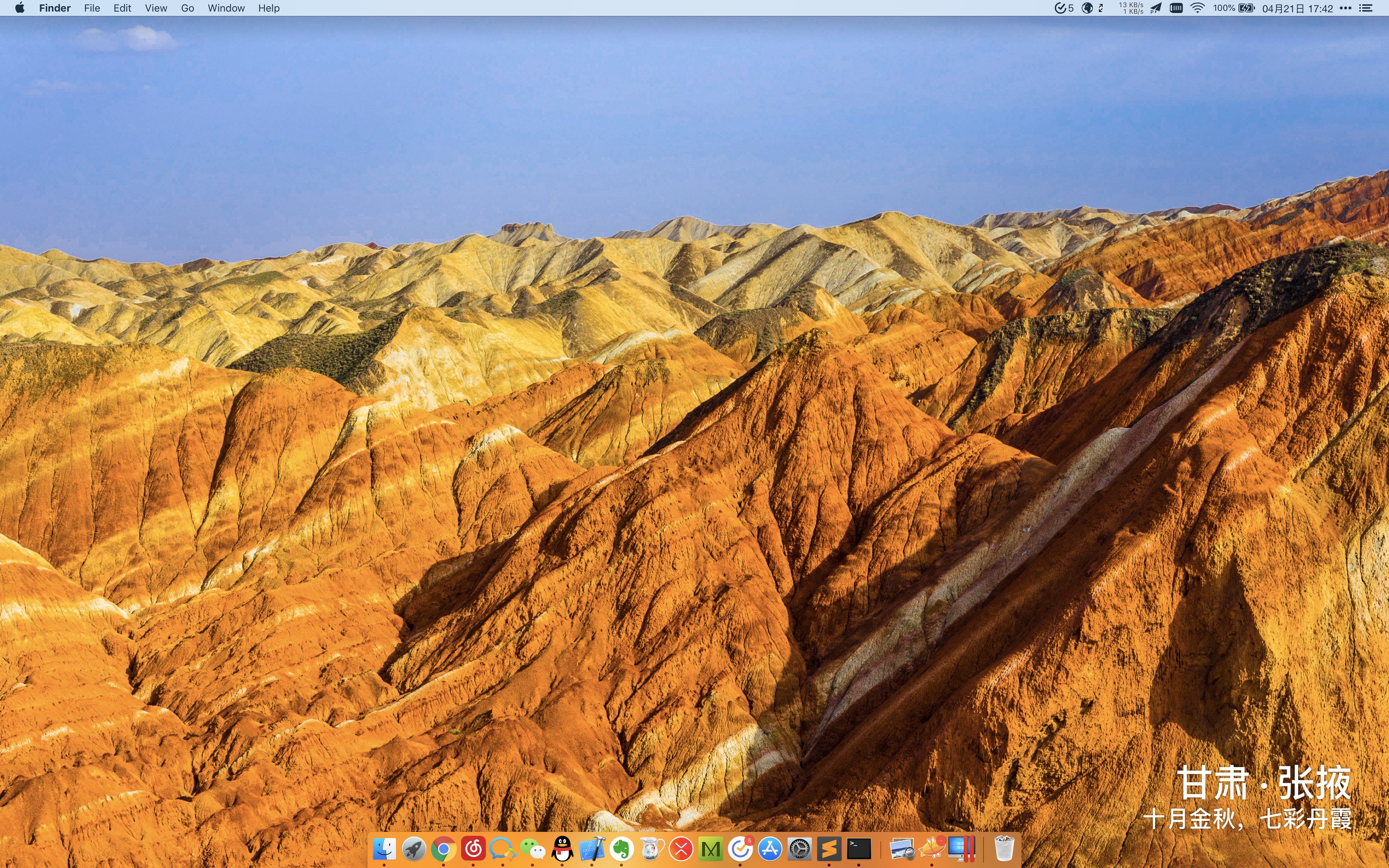The height and width of the screenshot is (868, 1389).
Task: Open the orange blimp app with red badge in Dock
Action: point(932,848)
